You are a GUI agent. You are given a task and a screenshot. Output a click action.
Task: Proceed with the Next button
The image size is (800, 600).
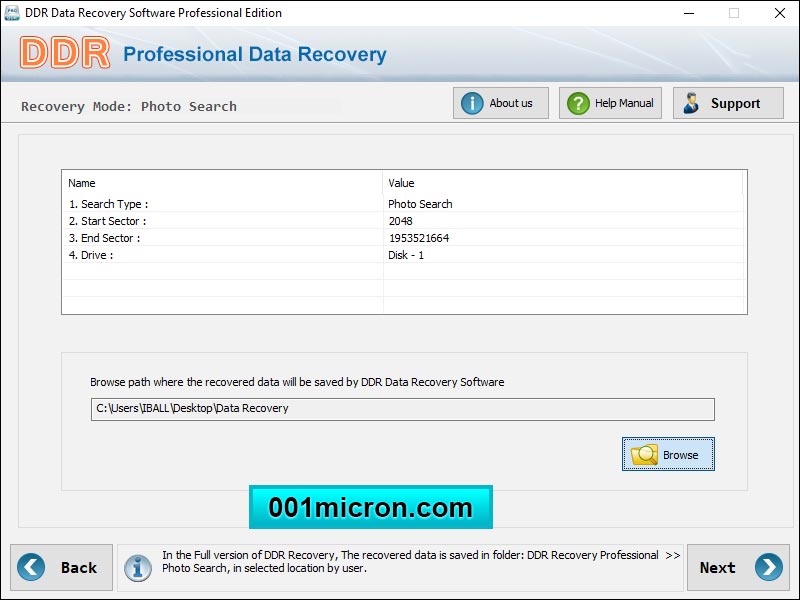pos(738,567)
